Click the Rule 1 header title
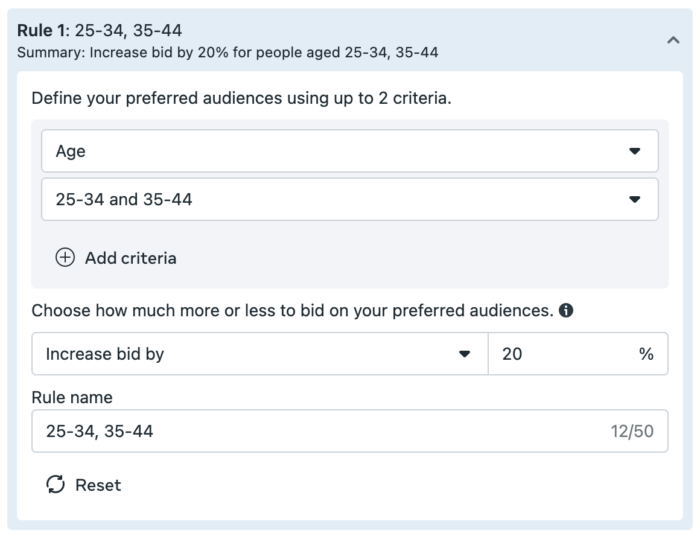 (x=100, y=30)
